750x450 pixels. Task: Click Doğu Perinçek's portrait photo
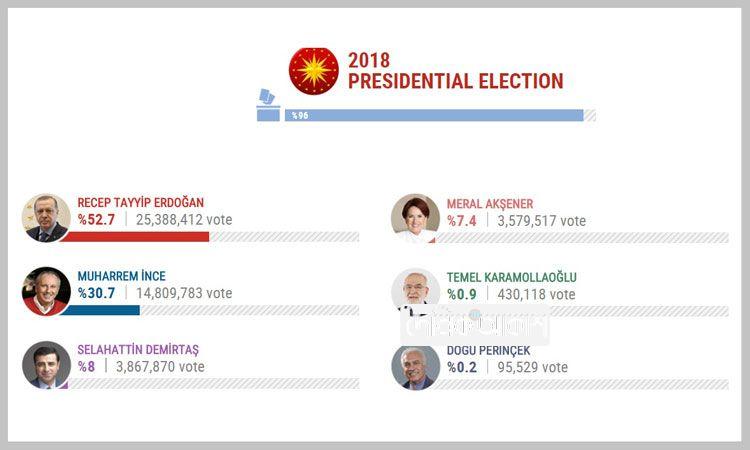tap(415, 366)
